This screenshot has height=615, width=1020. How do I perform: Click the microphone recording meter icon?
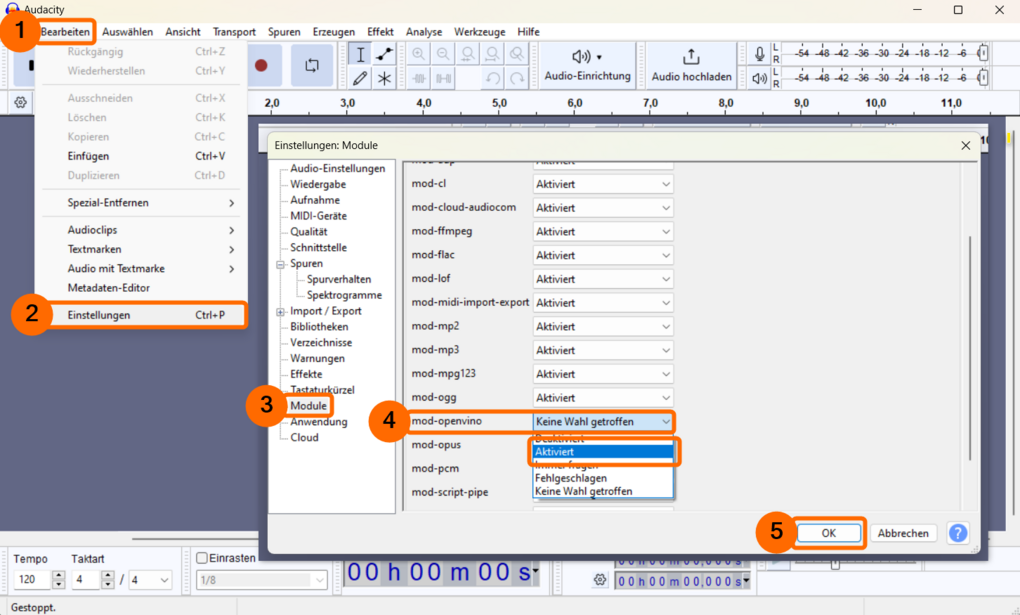point(759,54)
